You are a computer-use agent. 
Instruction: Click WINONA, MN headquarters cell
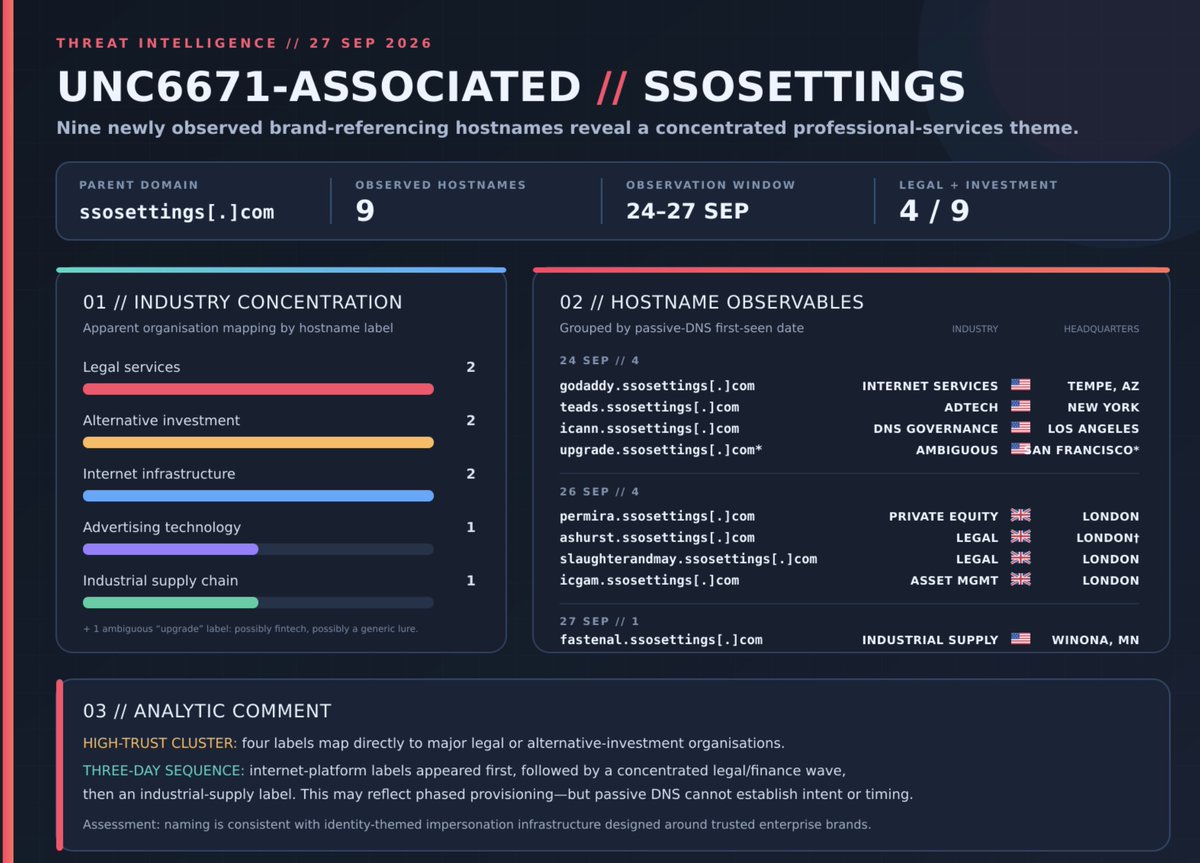(x=1095, y=639)
